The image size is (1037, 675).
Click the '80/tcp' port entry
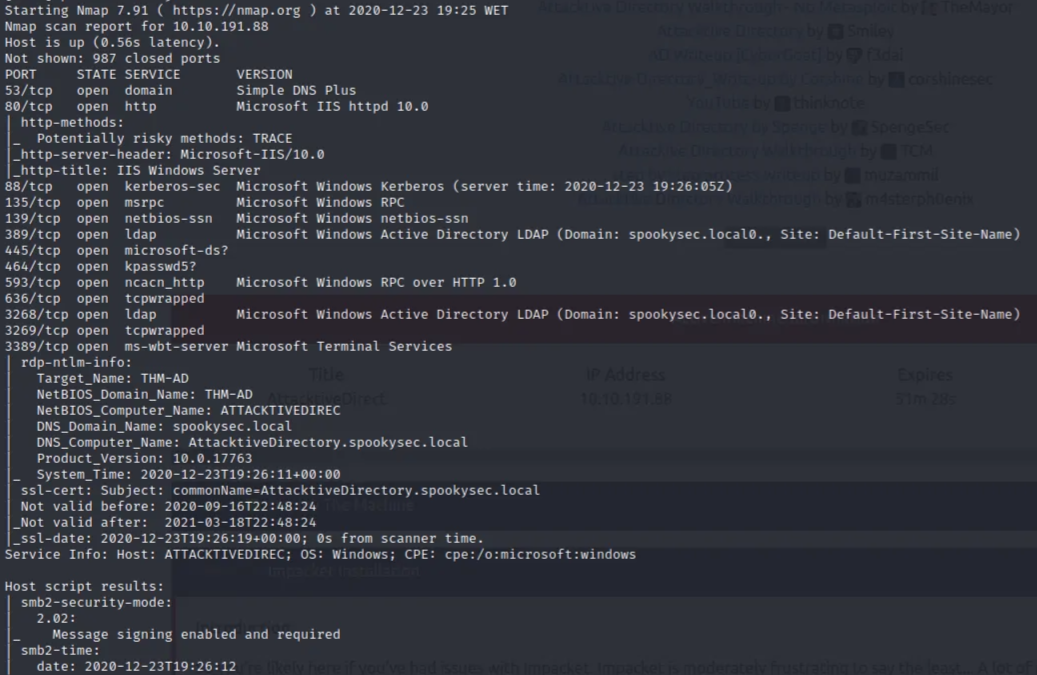click(x=28, y=106)
